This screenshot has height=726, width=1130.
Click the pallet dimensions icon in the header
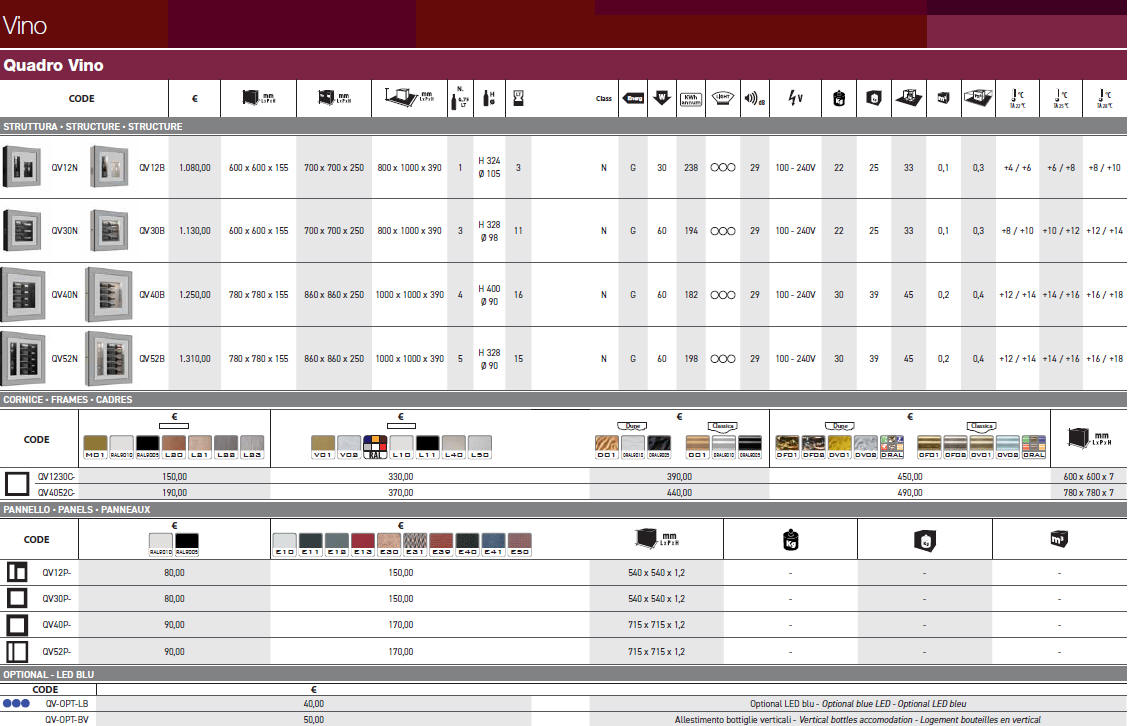[409, 97]
